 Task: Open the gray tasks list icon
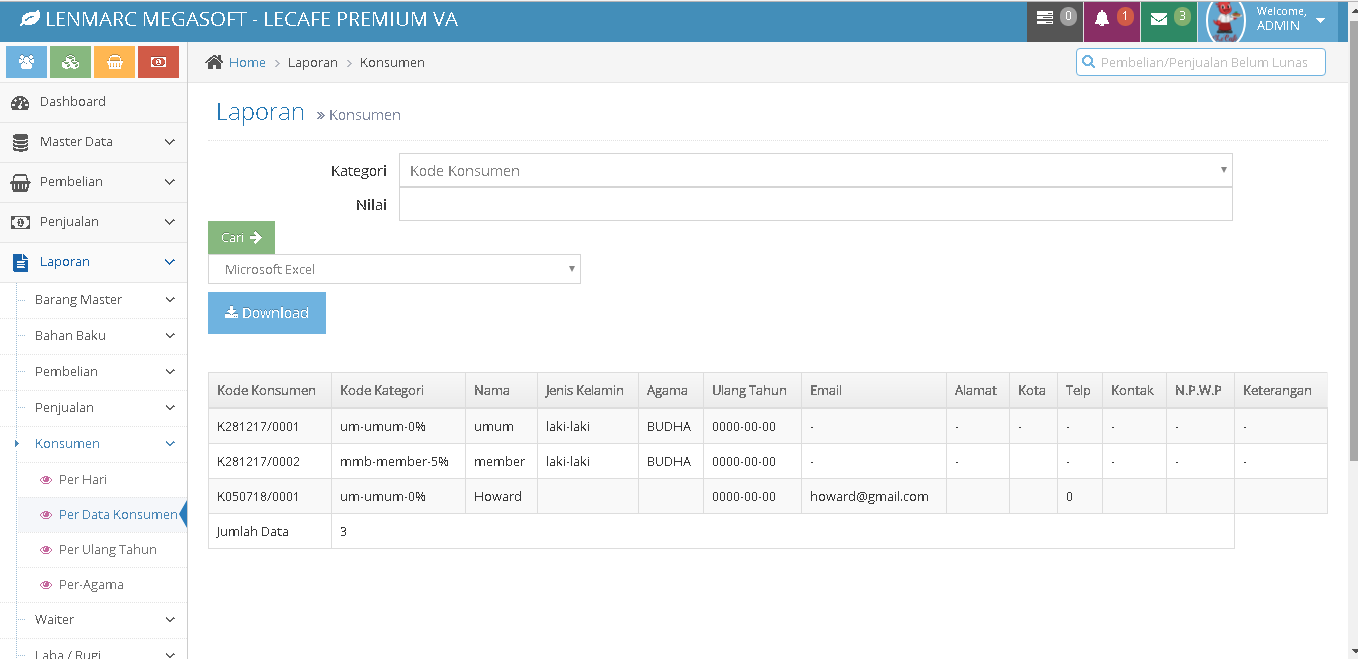(1054, 19)
